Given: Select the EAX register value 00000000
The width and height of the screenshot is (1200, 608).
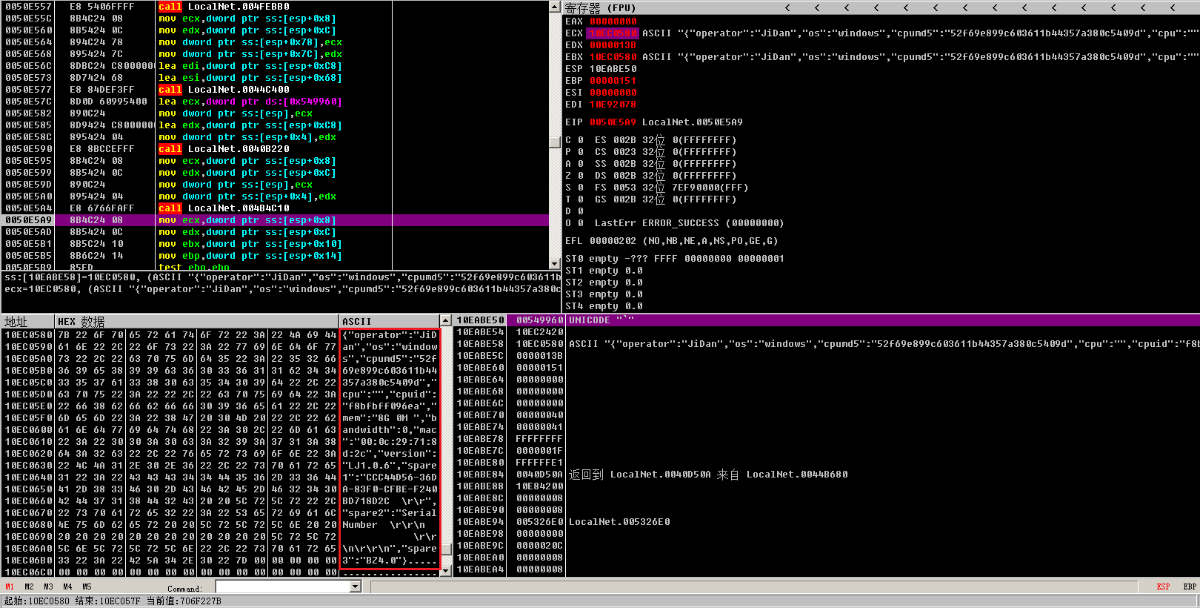Looking at the screenshot, I should (613, 21).
